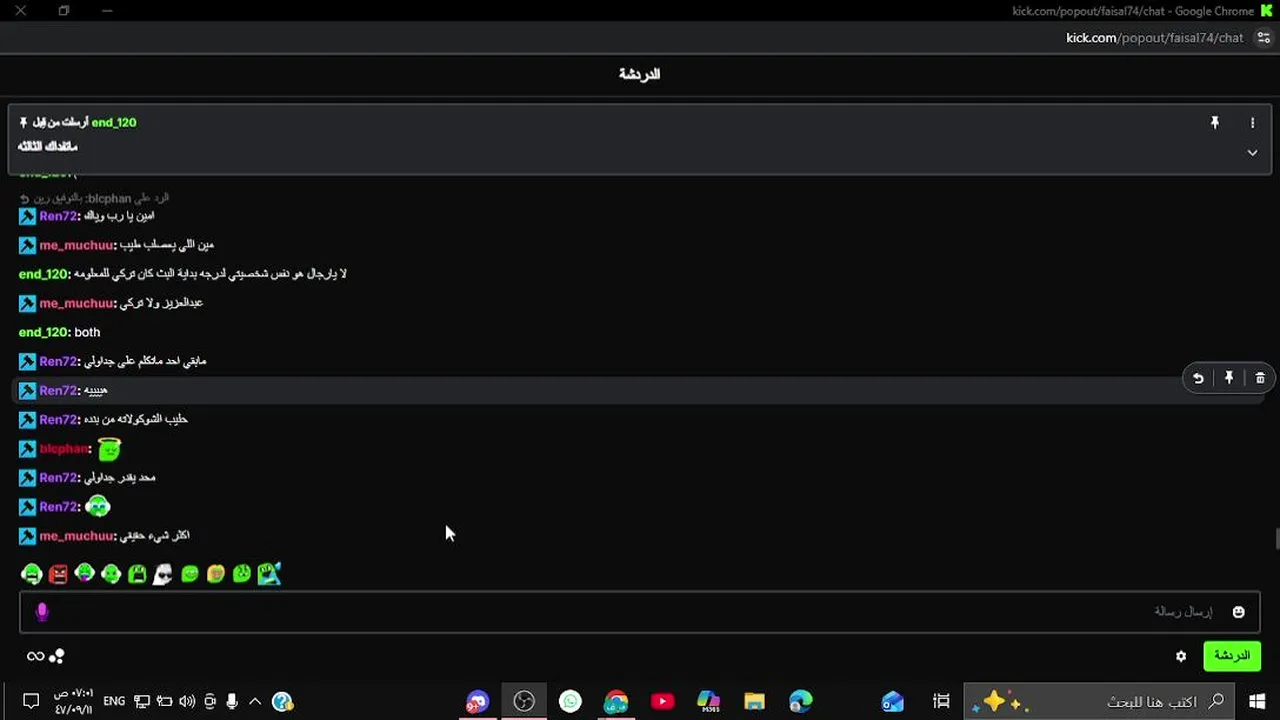
Task: Click the battery icon in system tray
Action: pos(164,701)
